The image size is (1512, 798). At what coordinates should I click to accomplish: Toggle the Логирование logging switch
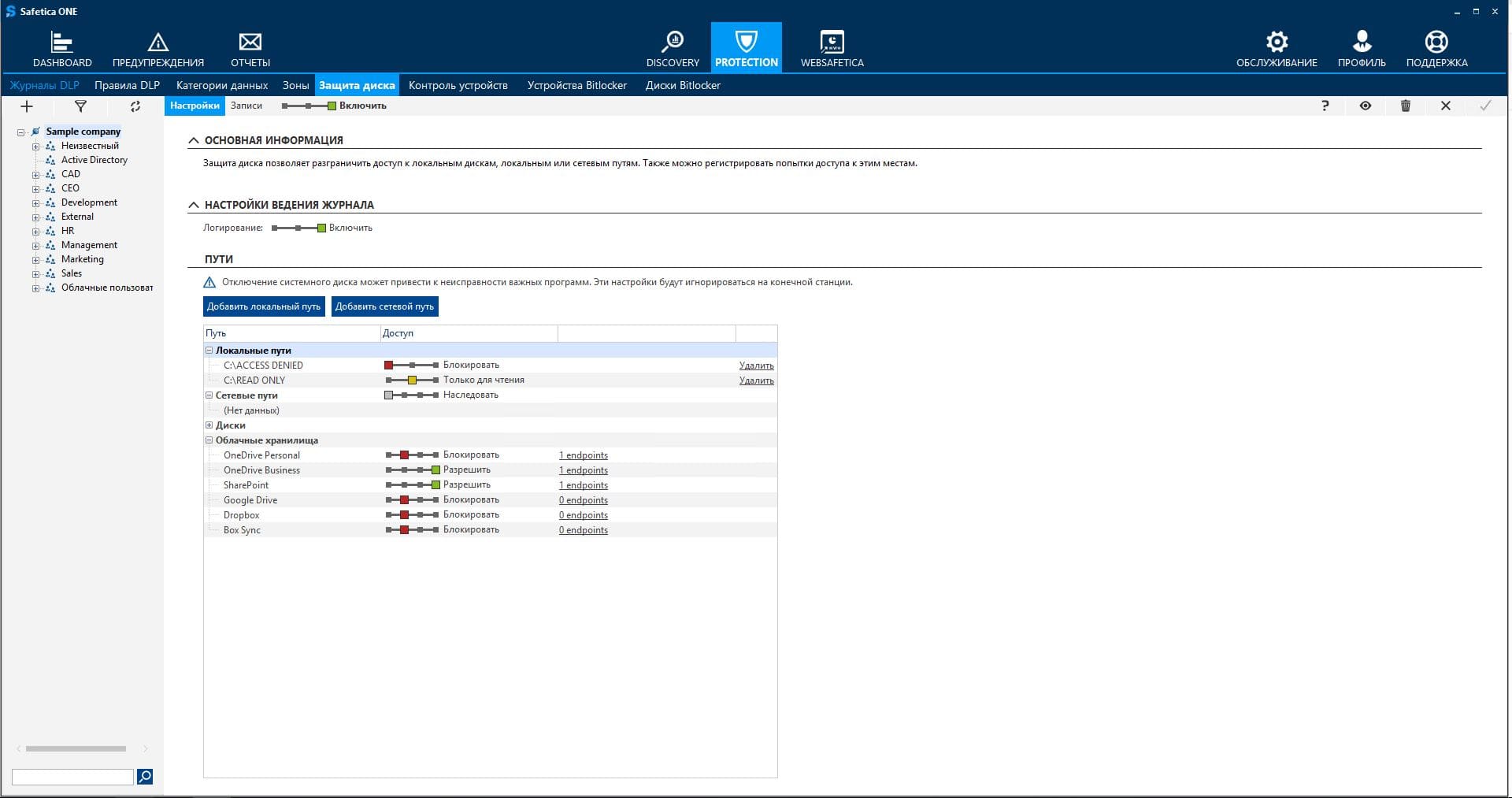[298, 228]
